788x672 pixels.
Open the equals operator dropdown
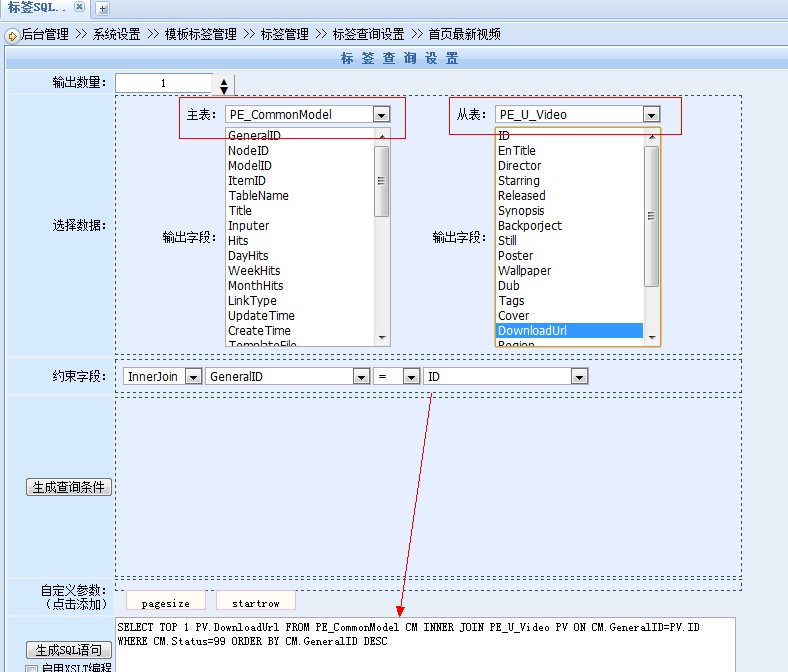411,377
